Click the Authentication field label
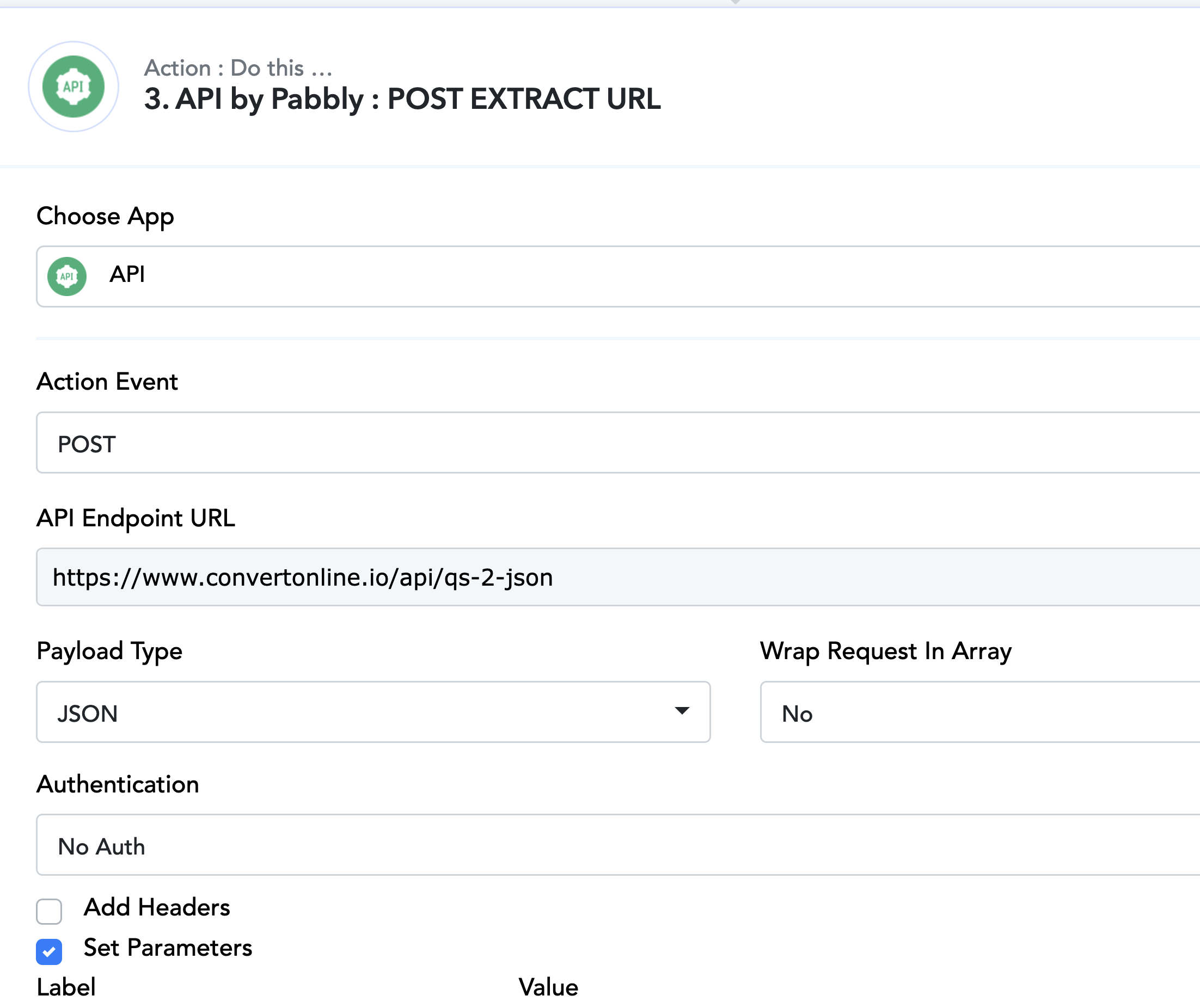 point(118,784)
